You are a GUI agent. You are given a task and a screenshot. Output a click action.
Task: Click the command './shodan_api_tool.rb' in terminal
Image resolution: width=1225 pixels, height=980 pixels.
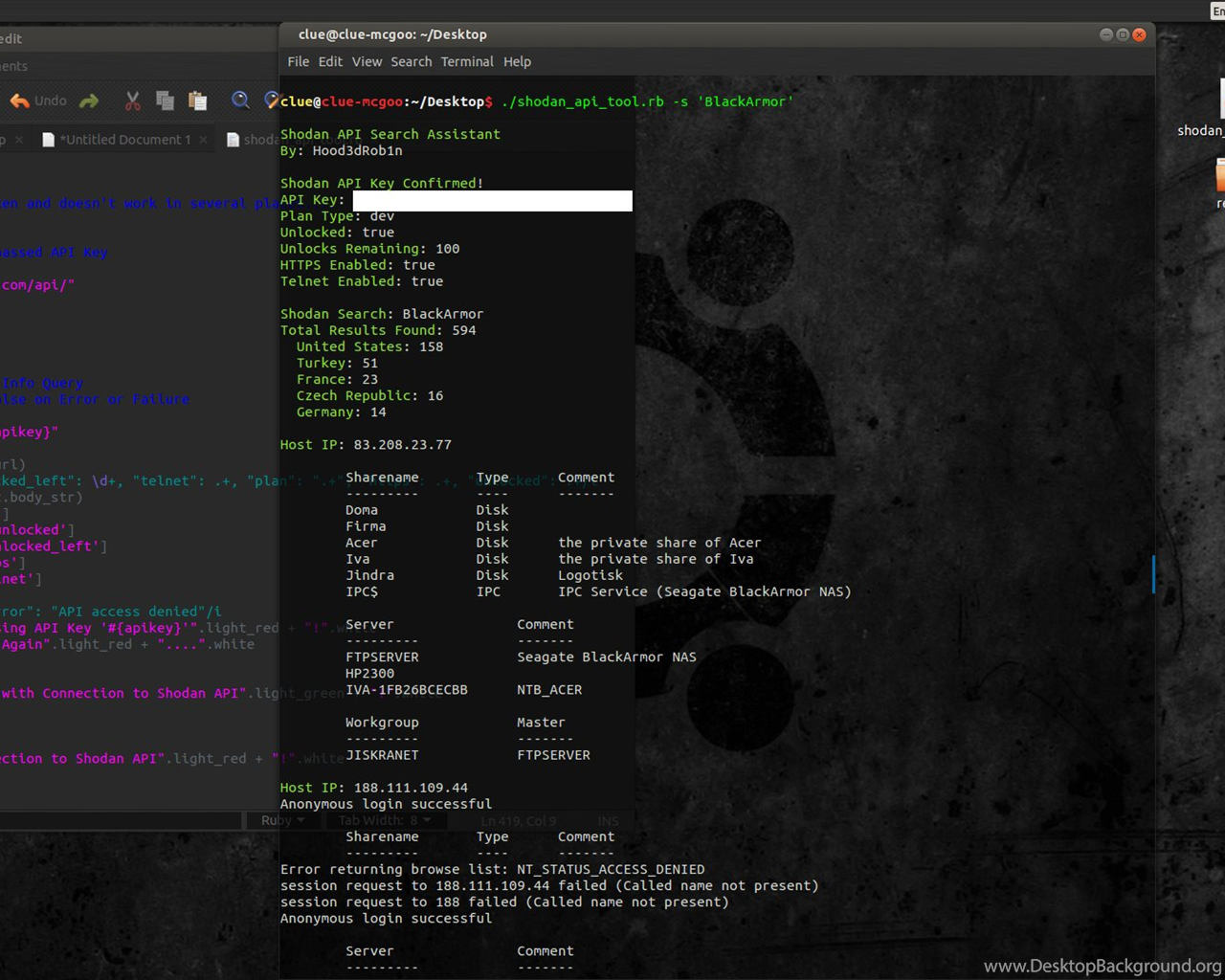click(583, 101)
